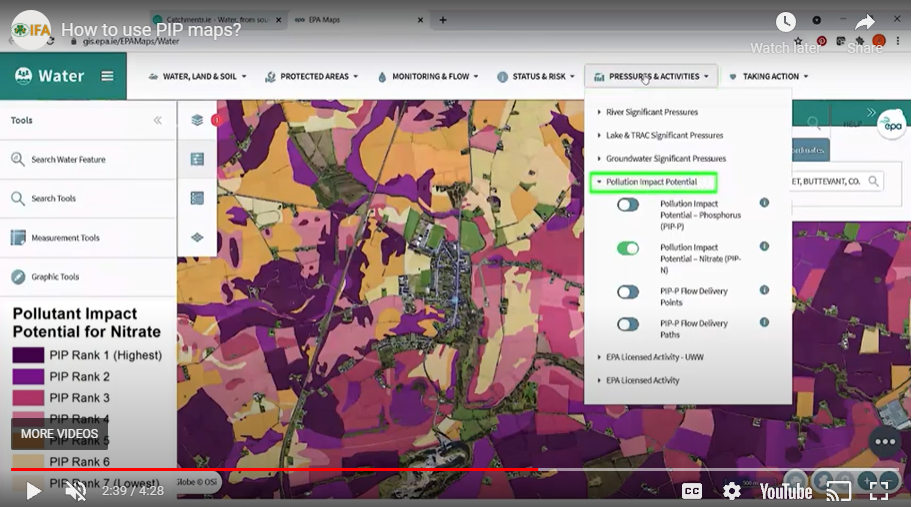Open YouTube player settings gear
This screenshot has width=912, height=507.
[x=732, y=491]
